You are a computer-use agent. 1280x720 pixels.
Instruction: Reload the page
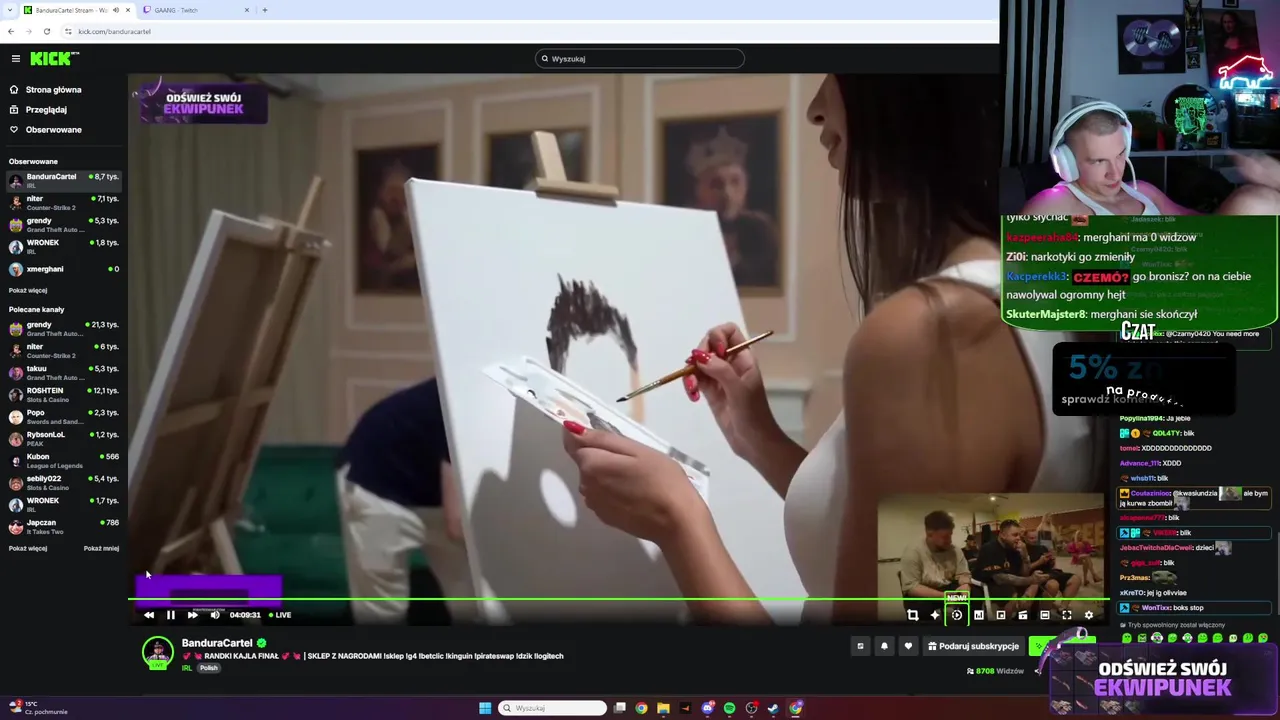tap(46, 31)
